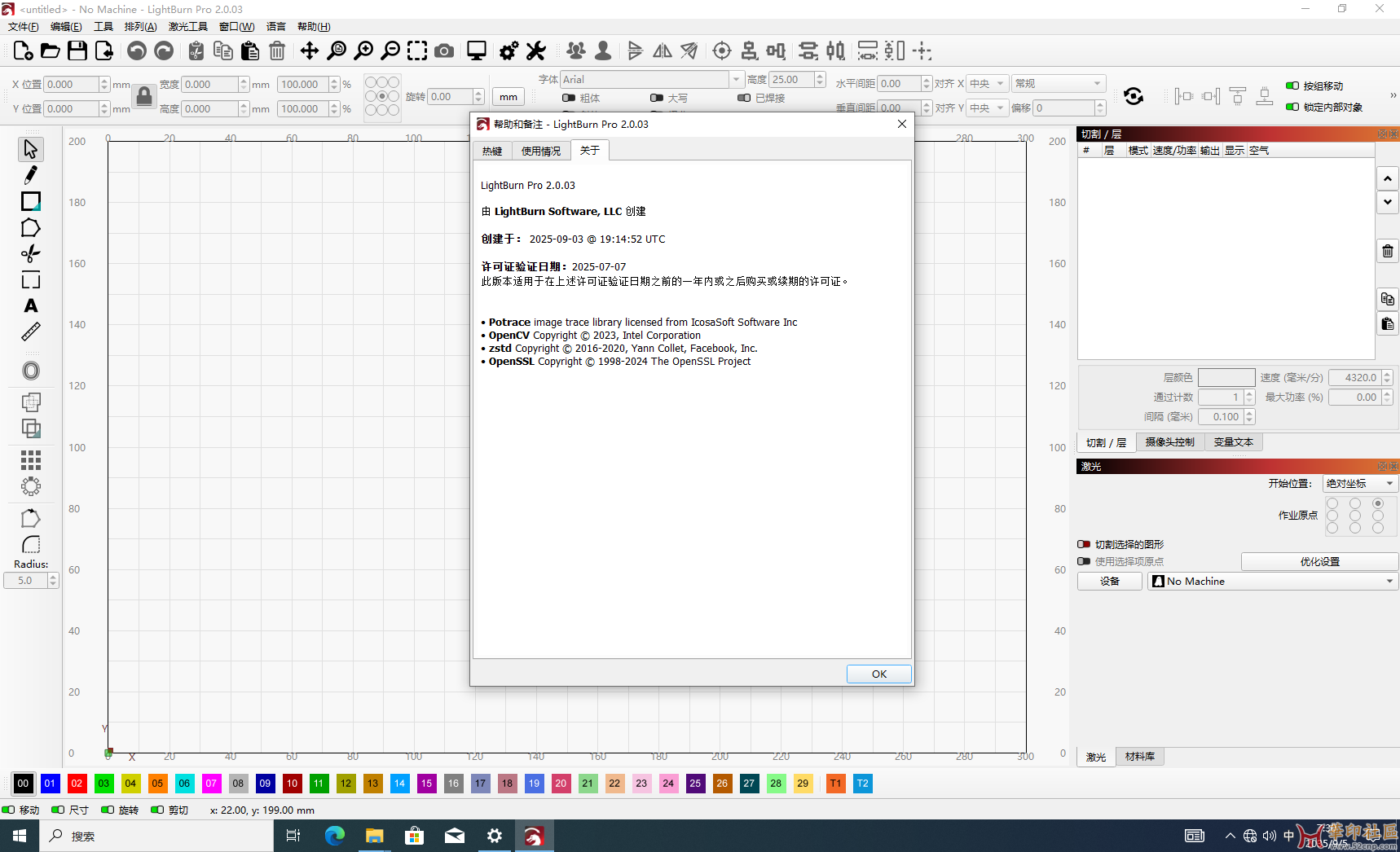Screen dimensions: 1400x852
Task: Switch to the 材料库 tab
Action: tap(1140, 757)
